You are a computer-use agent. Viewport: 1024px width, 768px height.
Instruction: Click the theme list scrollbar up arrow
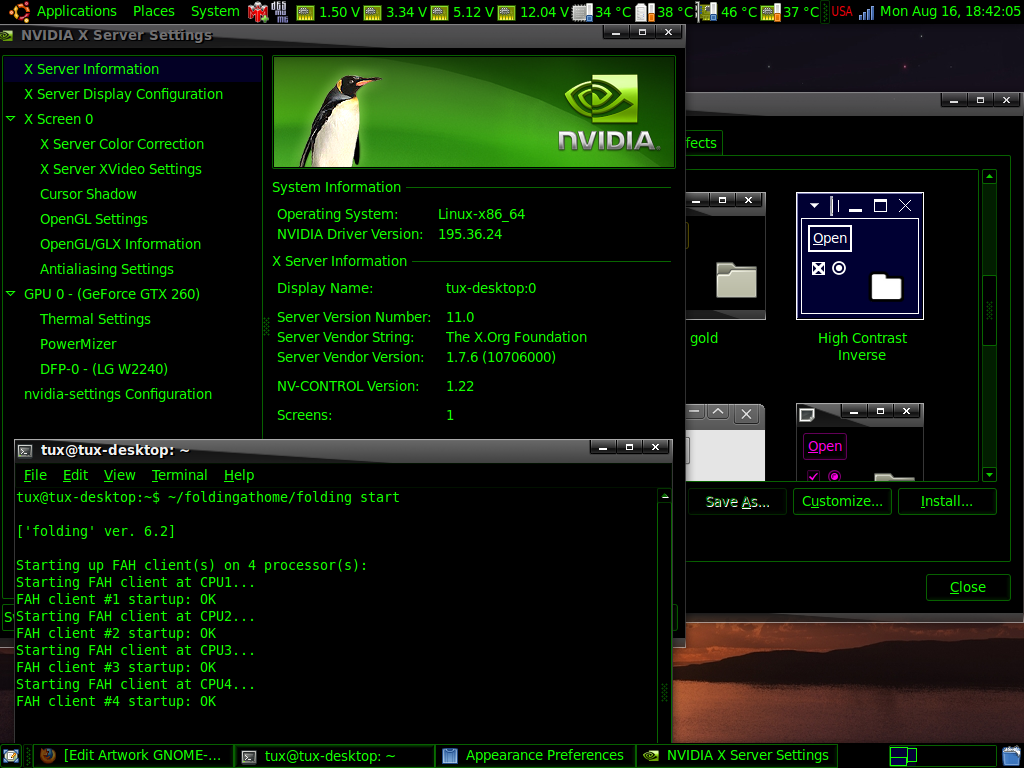pyautogui.click(x=989, y=176)
